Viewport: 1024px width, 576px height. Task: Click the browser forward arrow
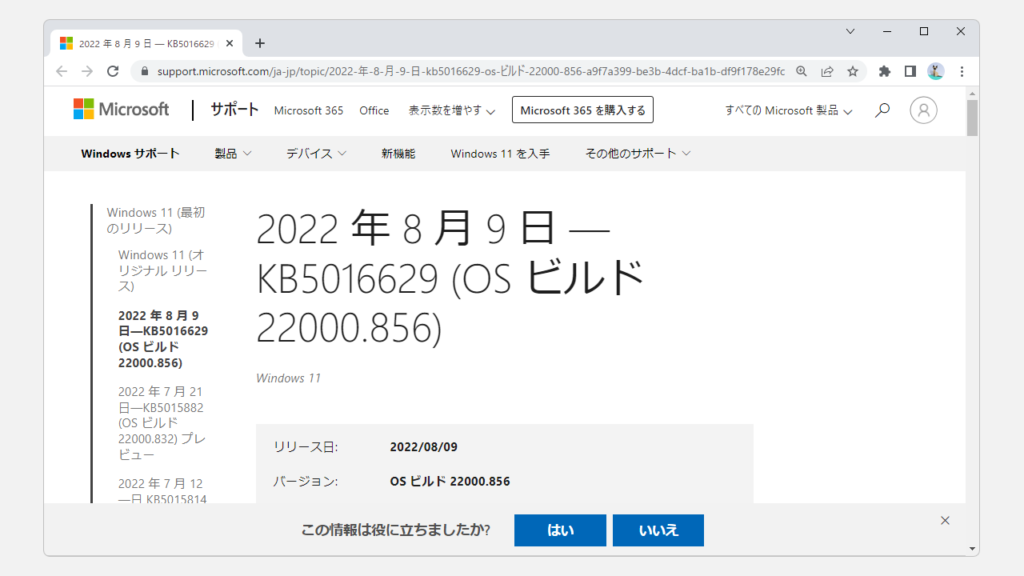pyautogui.click(x=87, y=71)
